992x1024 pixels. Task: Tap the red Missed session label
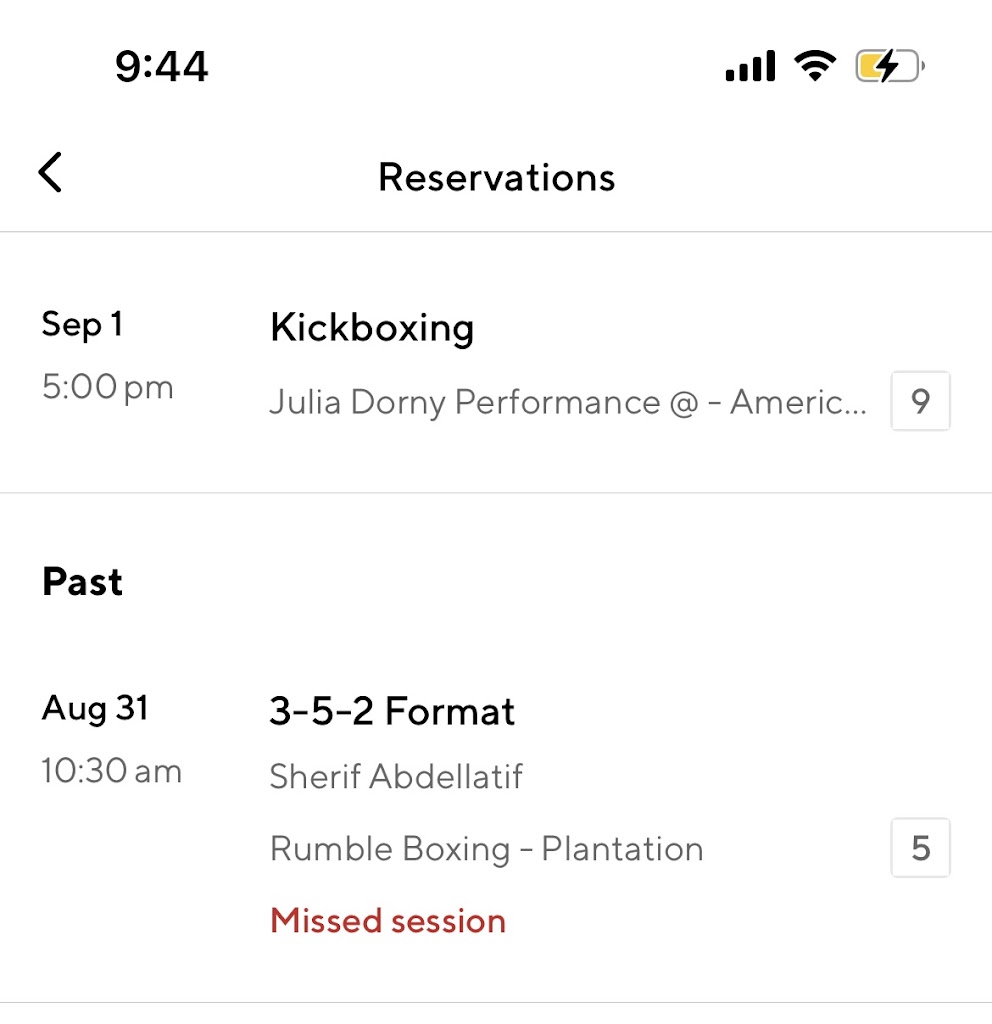[388, 920]
